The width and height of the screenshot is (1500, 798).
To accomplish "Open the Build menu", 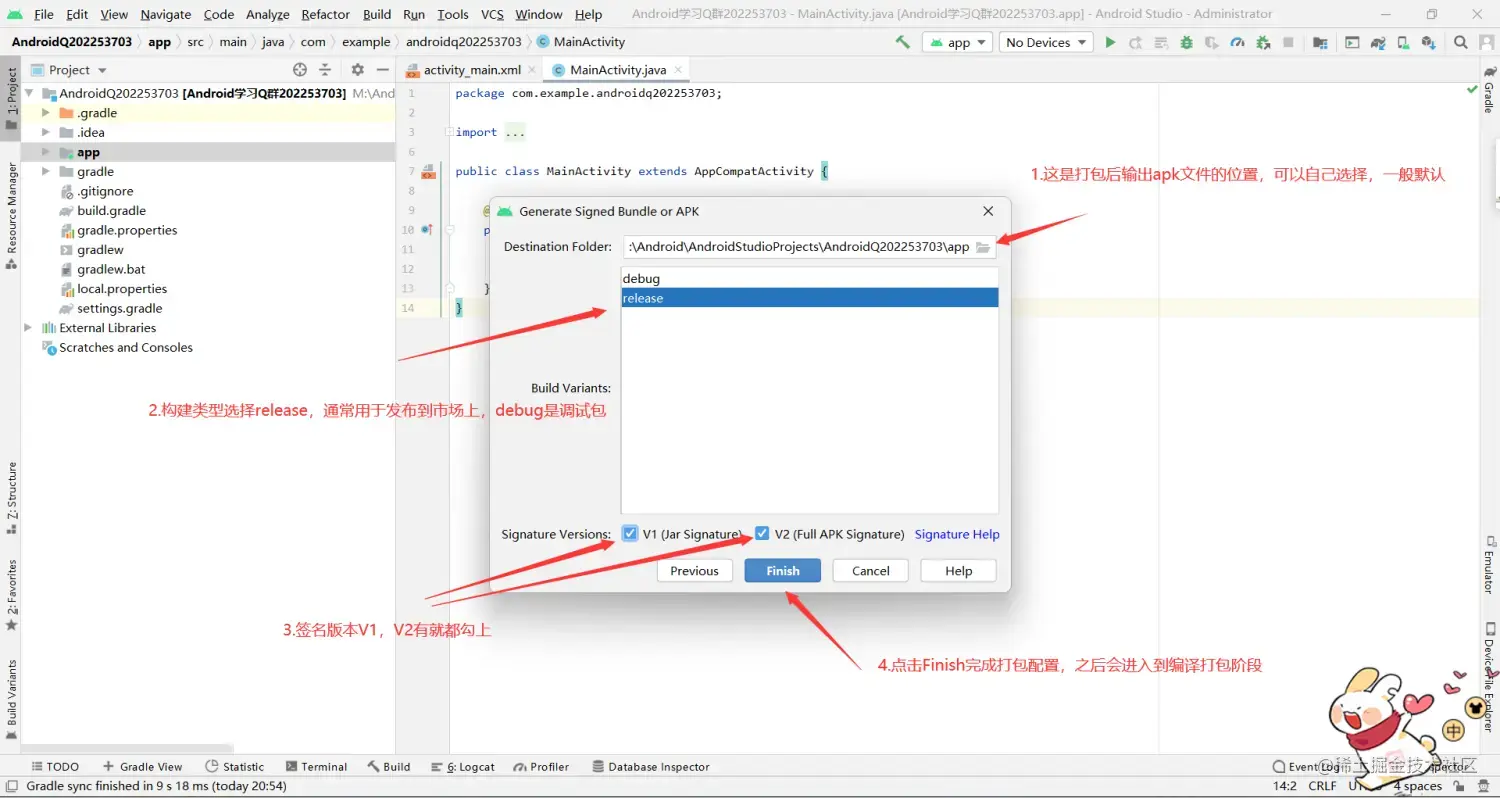I will (x=377, y=14).
